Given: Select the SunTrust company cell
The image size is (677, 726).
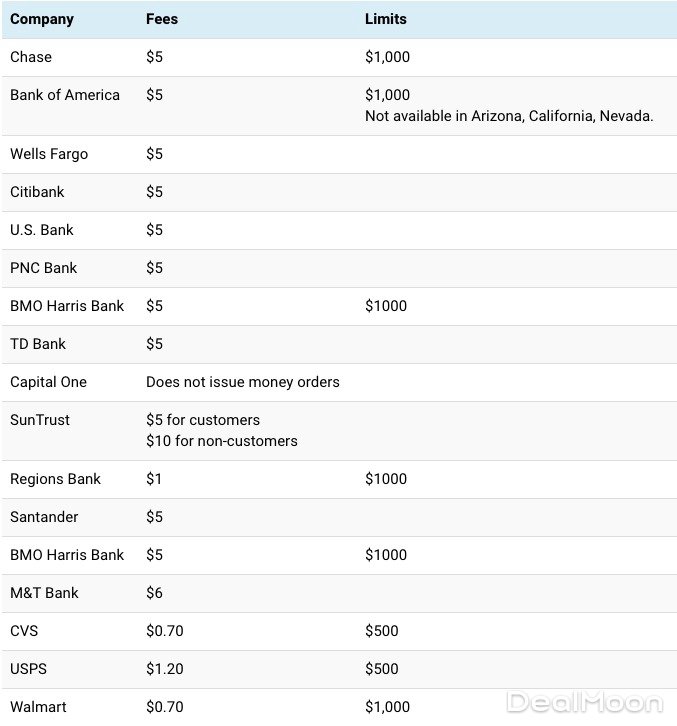Looking at the screenshot, I should pos(40,420).
